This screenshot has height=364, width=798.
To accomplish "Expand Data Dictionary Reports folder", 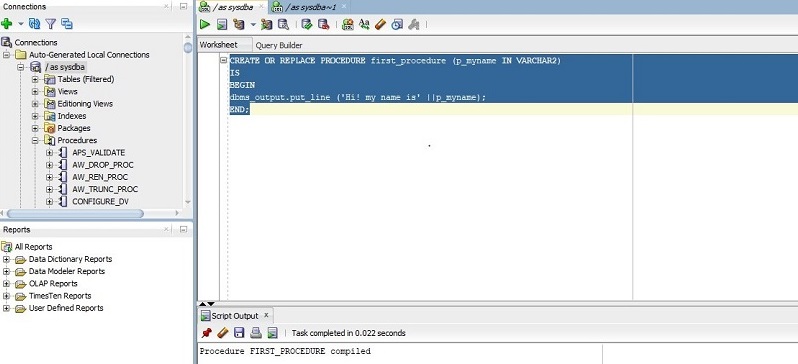I will coord(6,259).
